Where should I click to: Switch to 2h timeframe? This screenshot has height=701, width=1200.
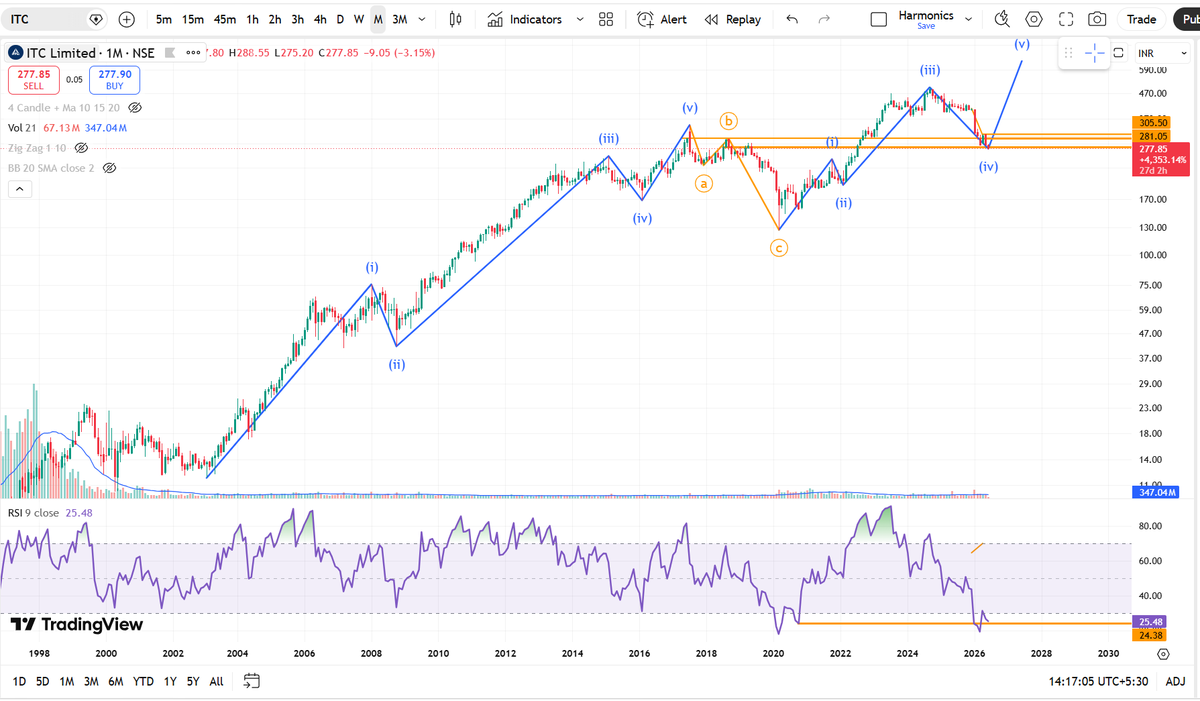click(x=275, y=19)
